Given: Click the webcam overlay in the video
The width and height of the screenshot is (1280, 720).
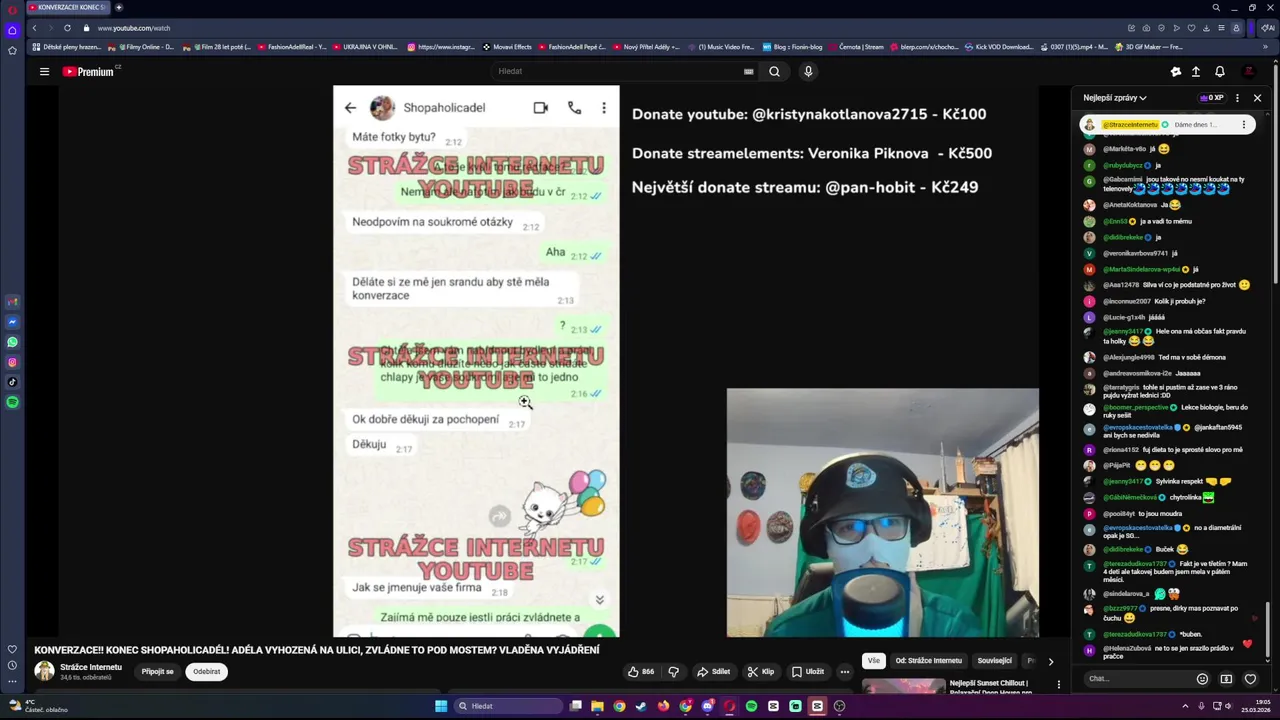Looking at the screenshot, I should coord(882,512).
